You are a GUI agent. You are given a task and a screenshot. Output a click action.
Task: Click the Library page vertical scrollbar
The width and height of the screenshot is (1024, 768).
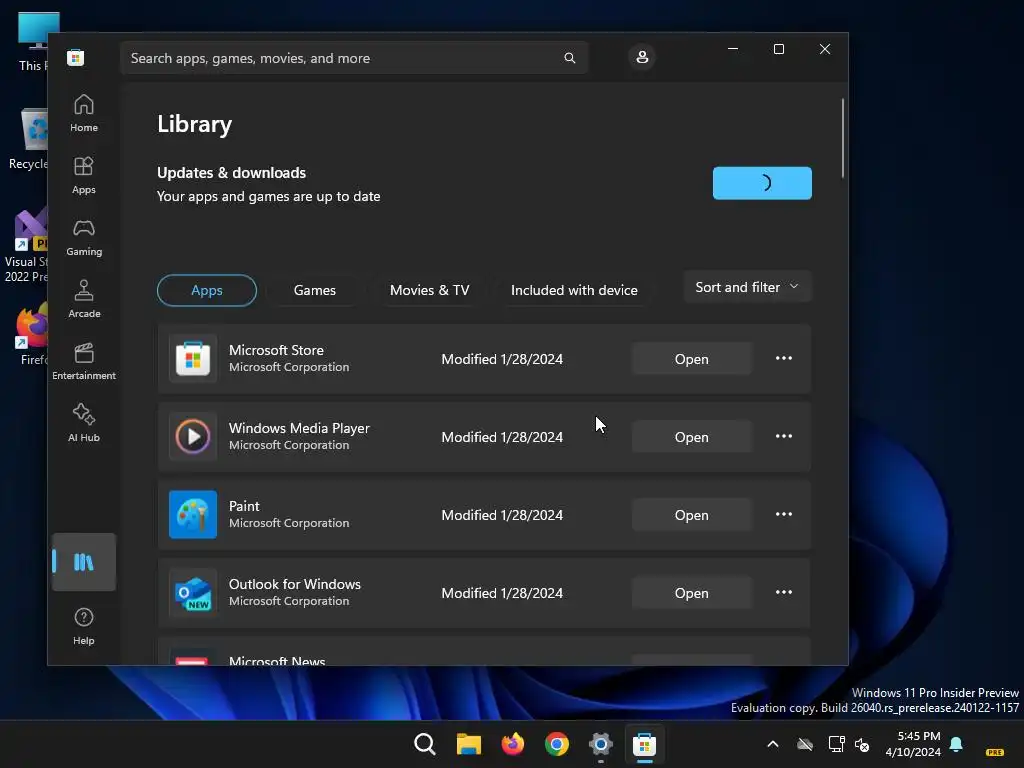[x=842, y=138]
